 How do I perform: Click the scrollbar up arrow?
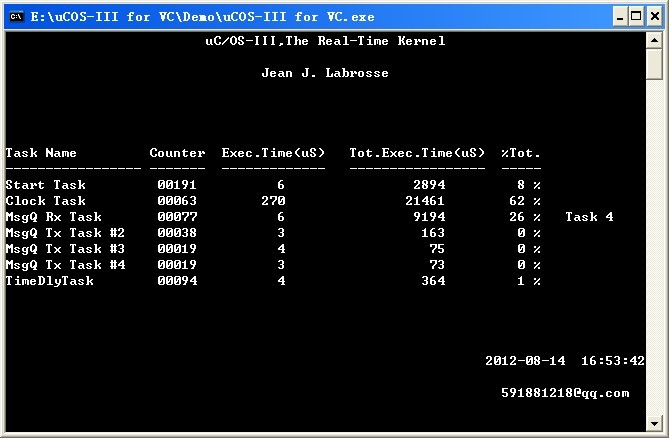[654, 41]
